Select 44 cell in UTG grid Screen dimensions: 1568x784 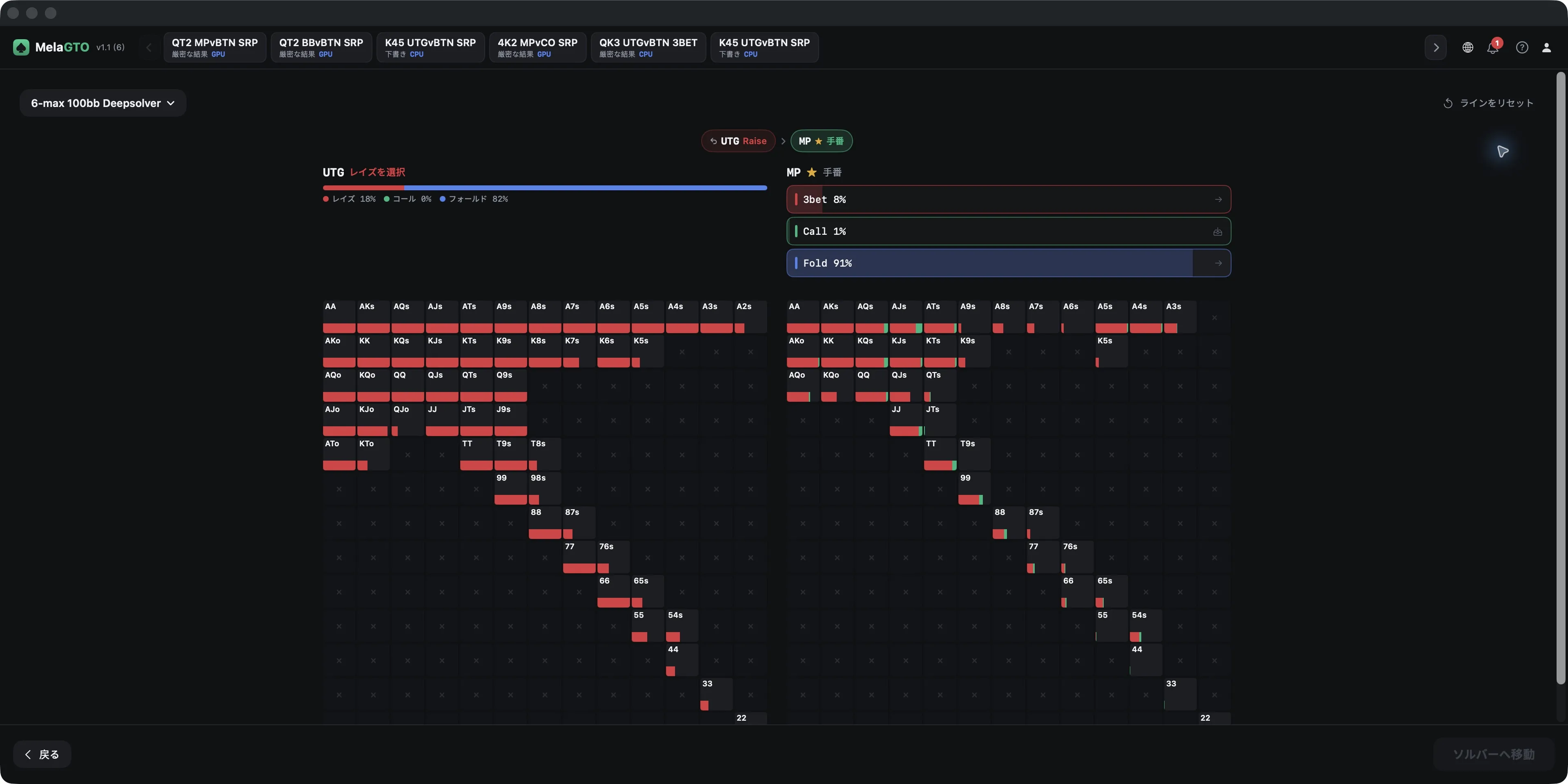tap(682, 660)
